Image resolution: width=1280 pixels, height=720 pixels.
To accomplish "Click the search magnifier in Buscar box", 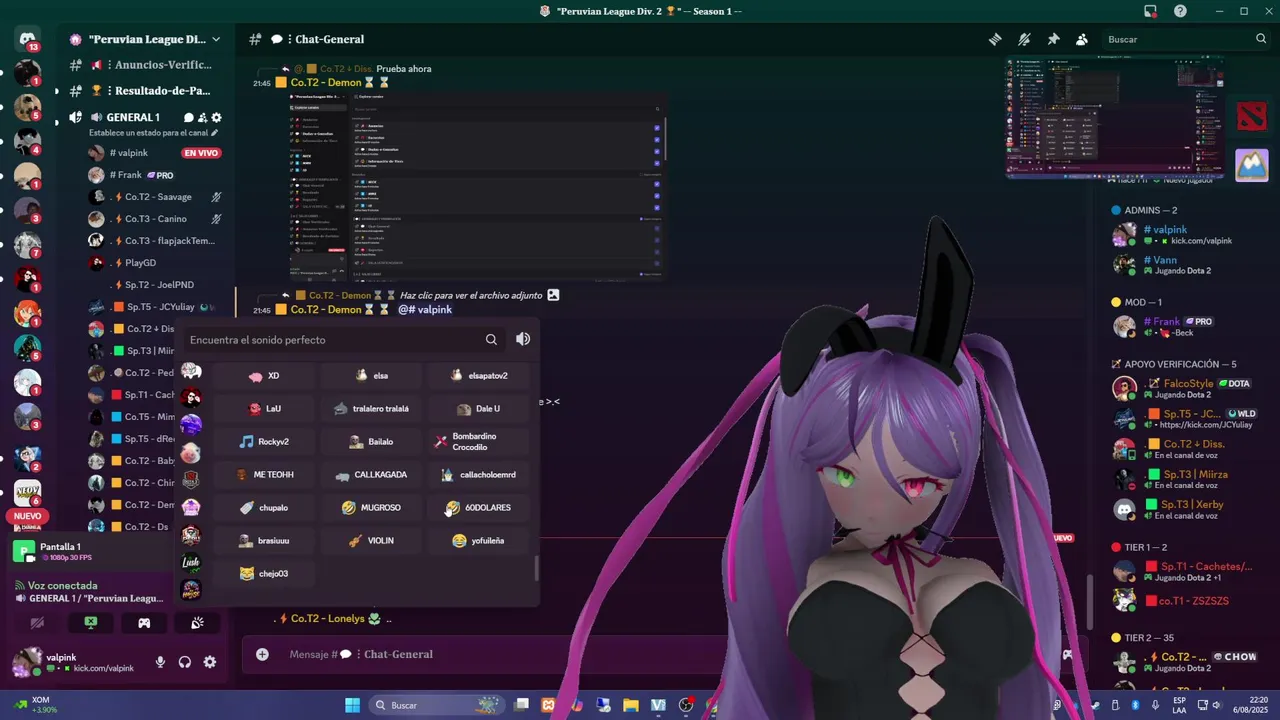I will click(1261, 39).
